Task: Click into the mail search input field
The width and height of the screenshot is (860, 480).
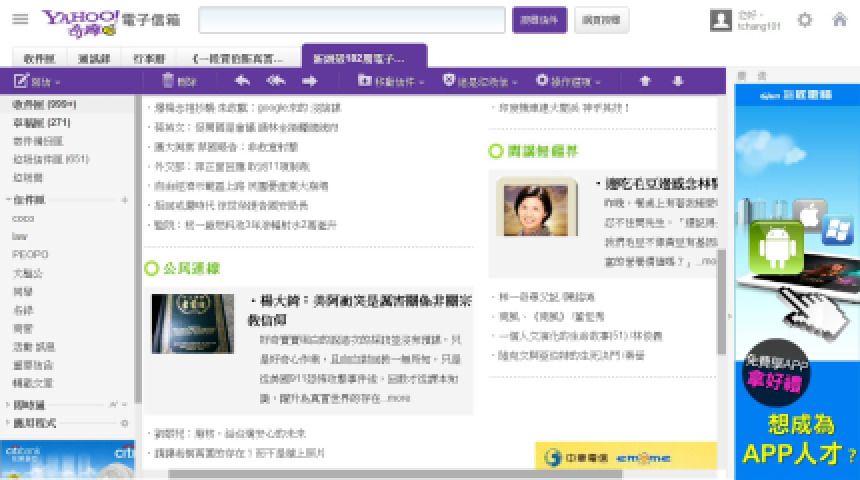Action: point(351,20)
